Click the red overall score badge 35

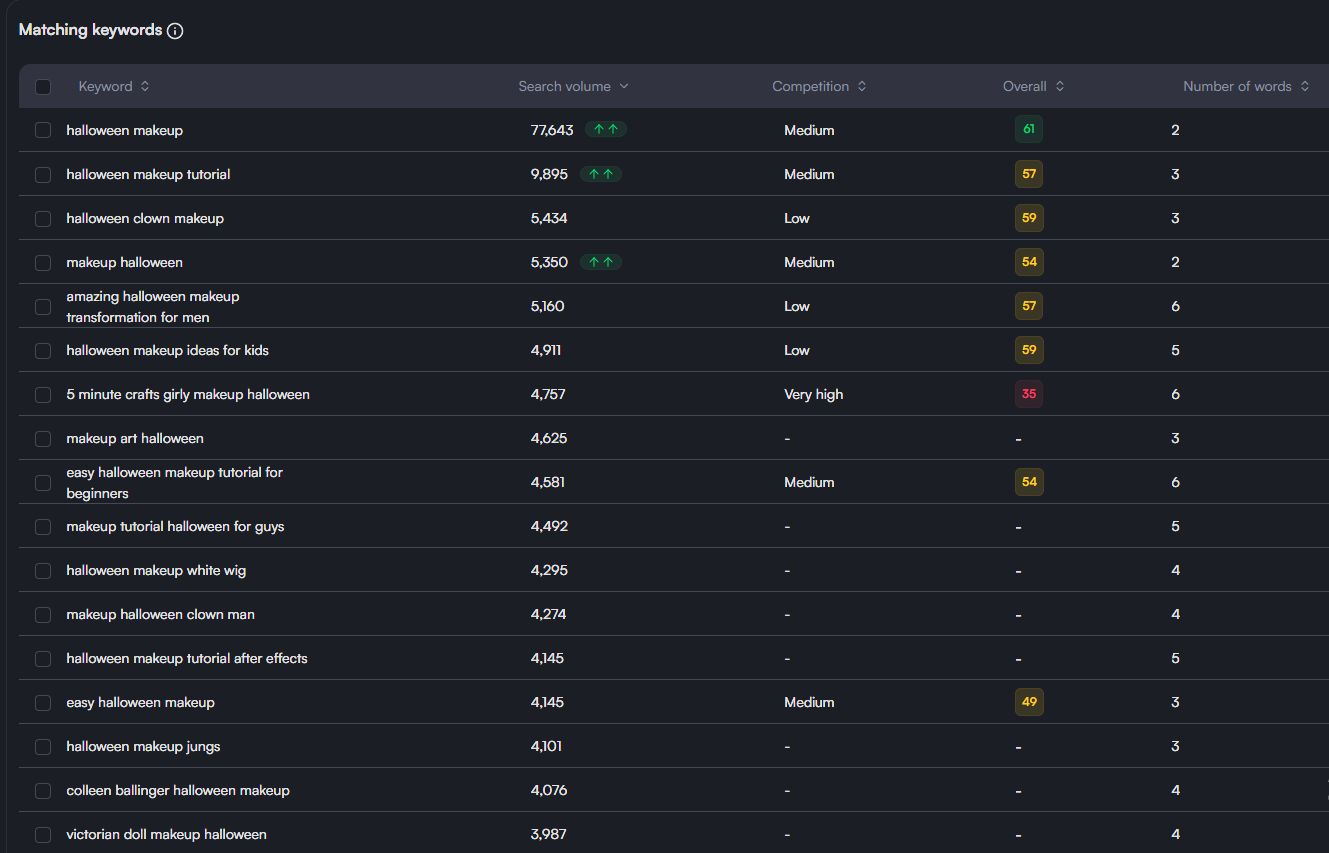1029,394
